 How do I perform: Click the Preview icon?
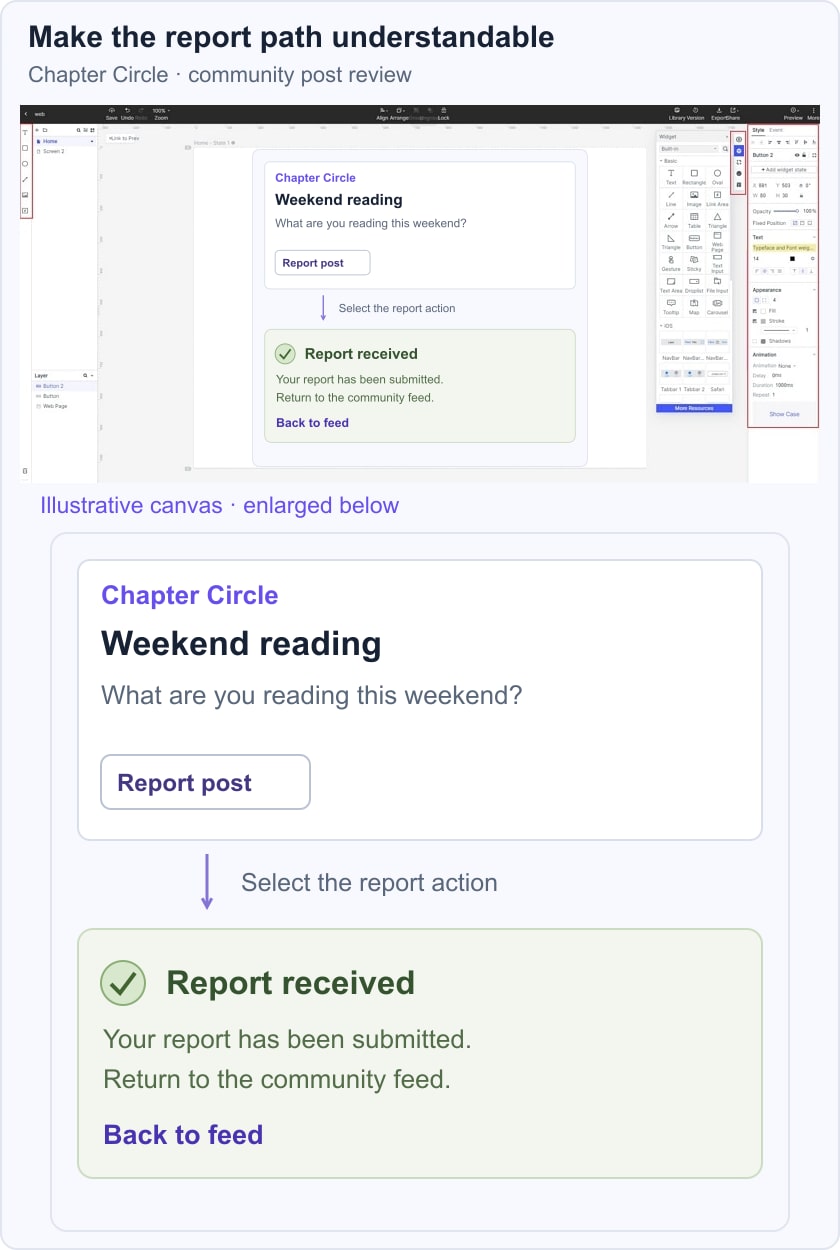[x=793, y=110]
